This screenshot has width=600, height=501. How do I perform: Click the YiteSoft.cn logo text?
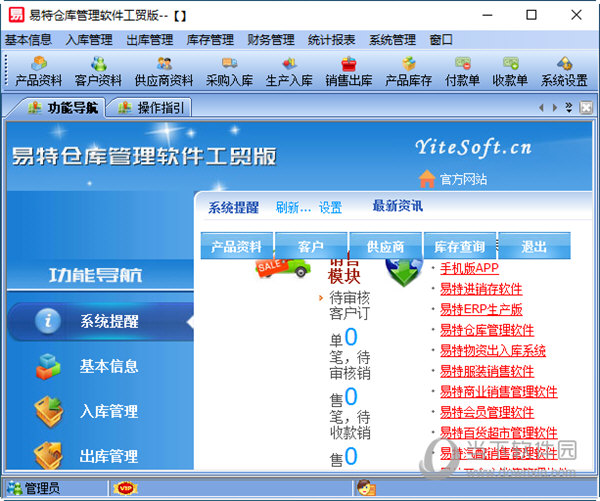click(474, 148)
